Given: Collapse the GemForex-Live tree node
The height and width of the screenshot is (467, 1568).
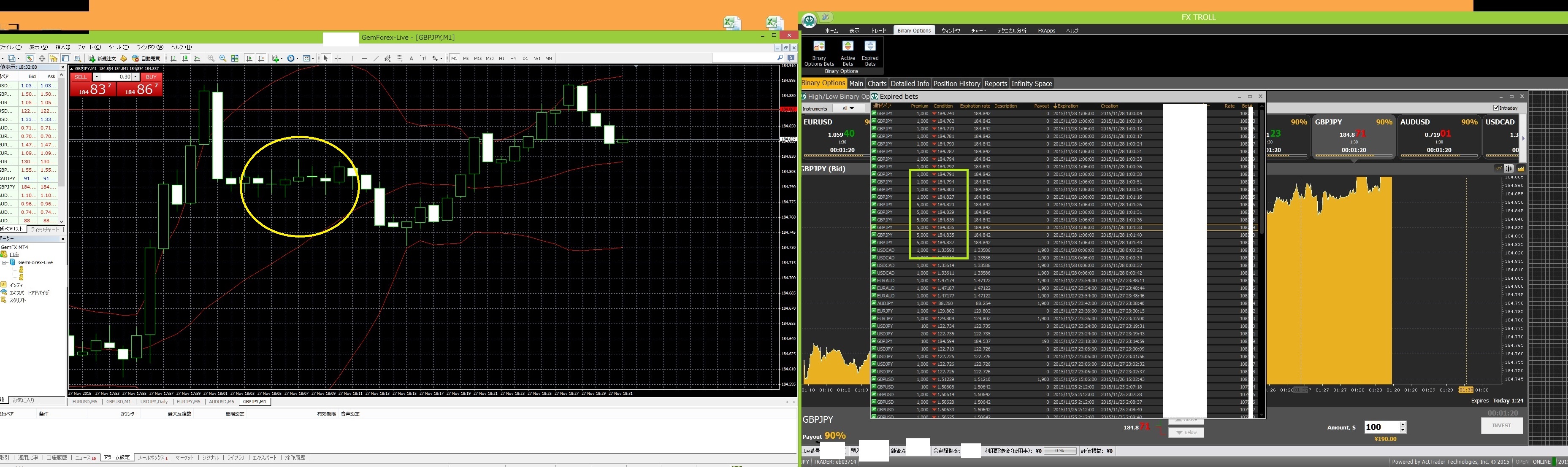Looking at the screenshot, I should 4,262.
